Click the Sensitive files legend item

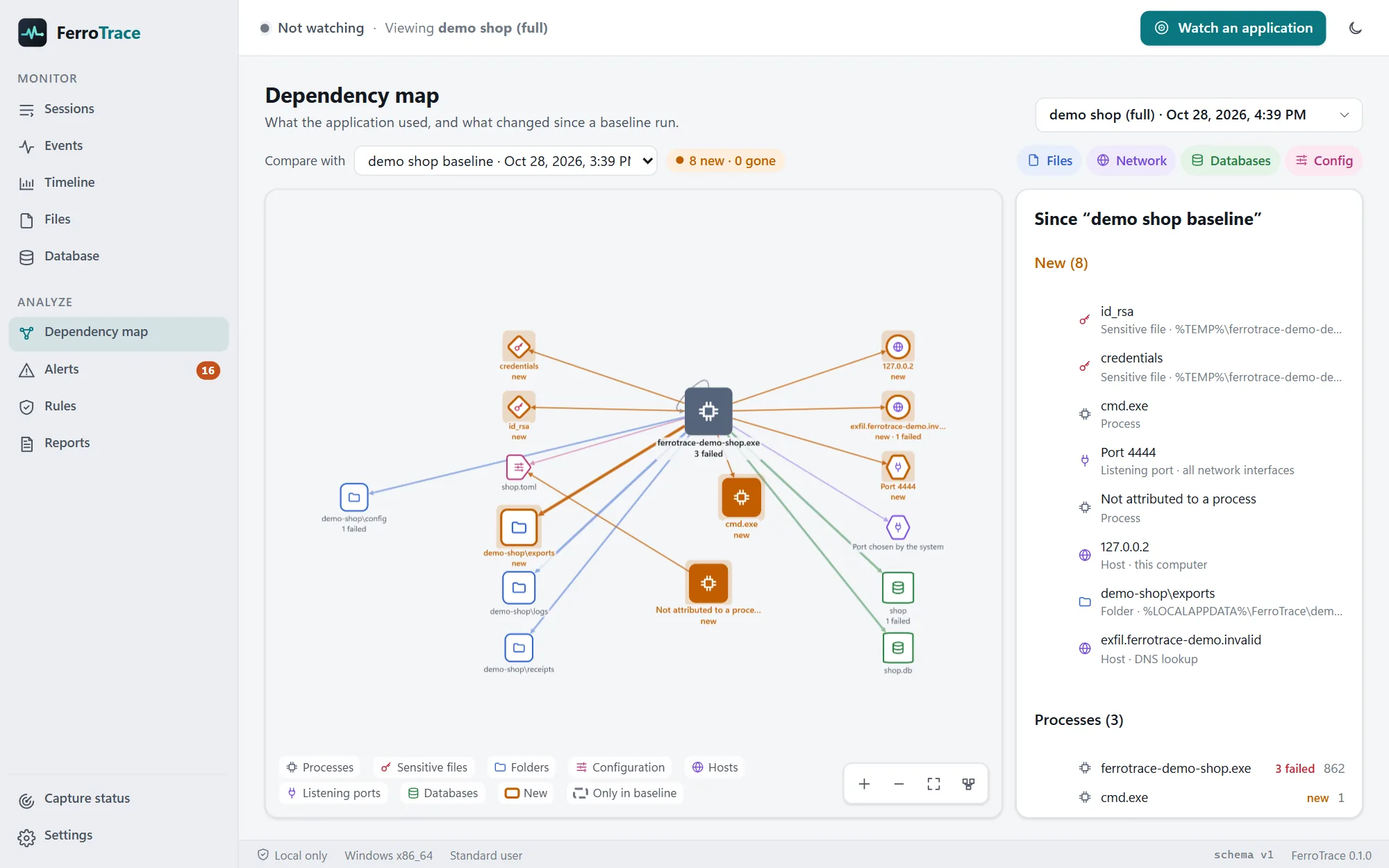coord(424,767)
